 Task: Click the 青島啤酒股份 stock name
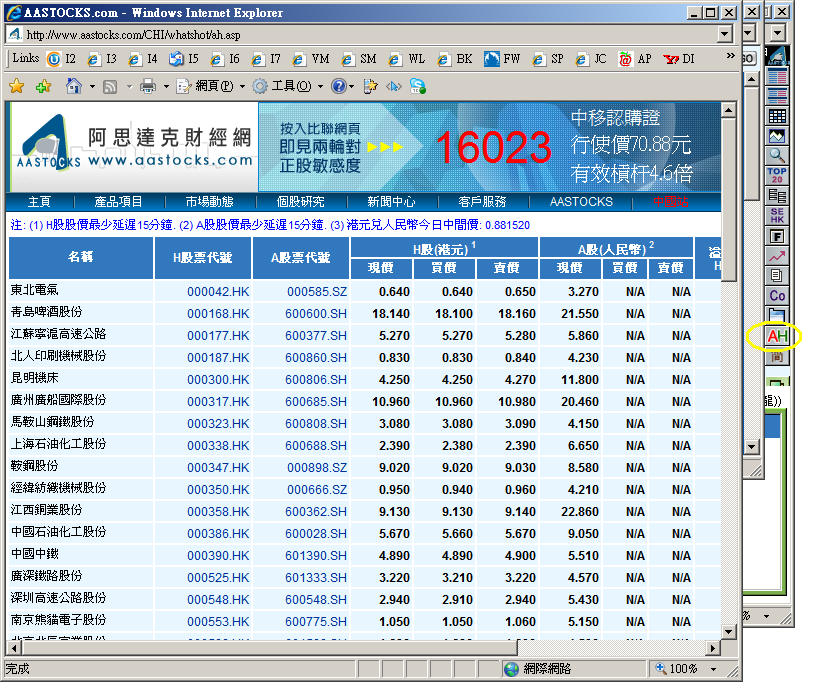(x=47, y=312)
